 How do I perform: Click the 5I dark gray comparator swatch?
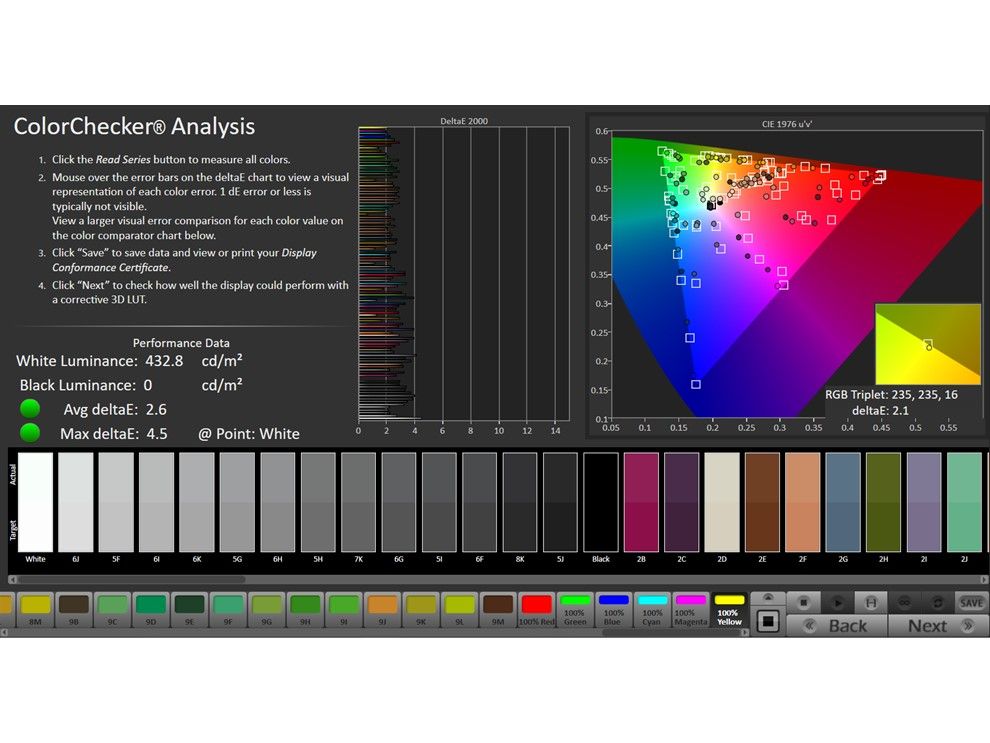[439, 502]
